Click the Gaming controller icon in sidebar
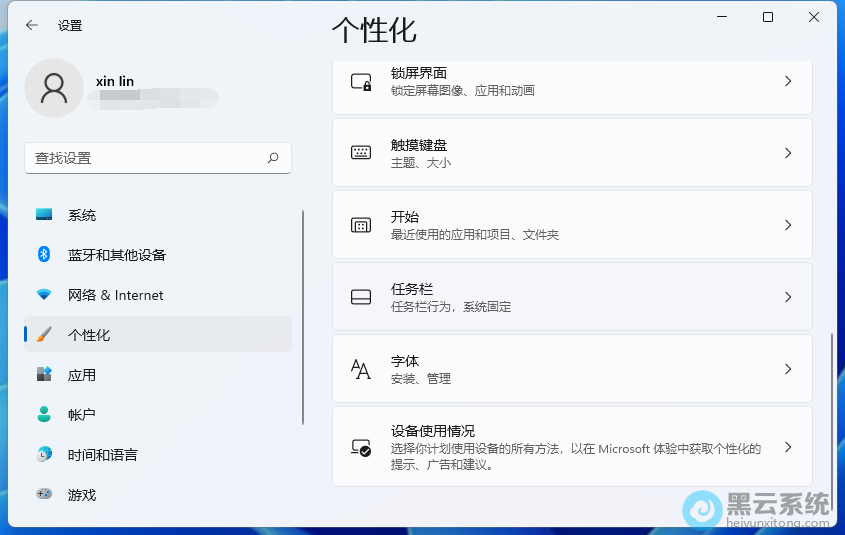This screenshot has height=535, width=845. pyautogui.click(x=44, y=494)
